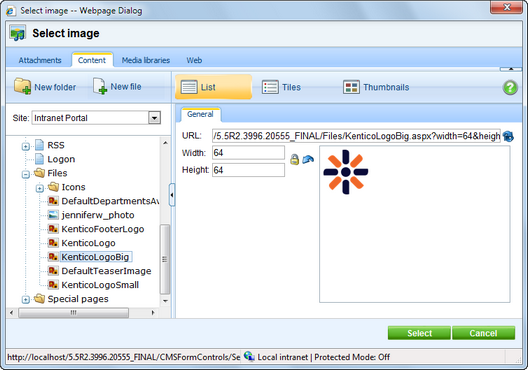Screen dimensions: 528x370
Task: Click the DefaultTeaserImage file icon
Action: 53,271
